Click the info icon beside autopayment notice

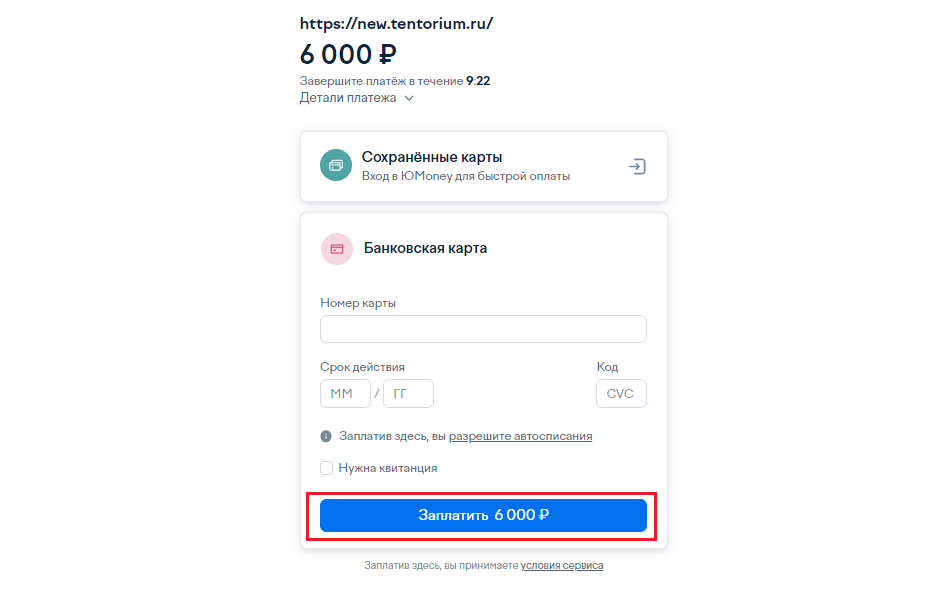326,436
